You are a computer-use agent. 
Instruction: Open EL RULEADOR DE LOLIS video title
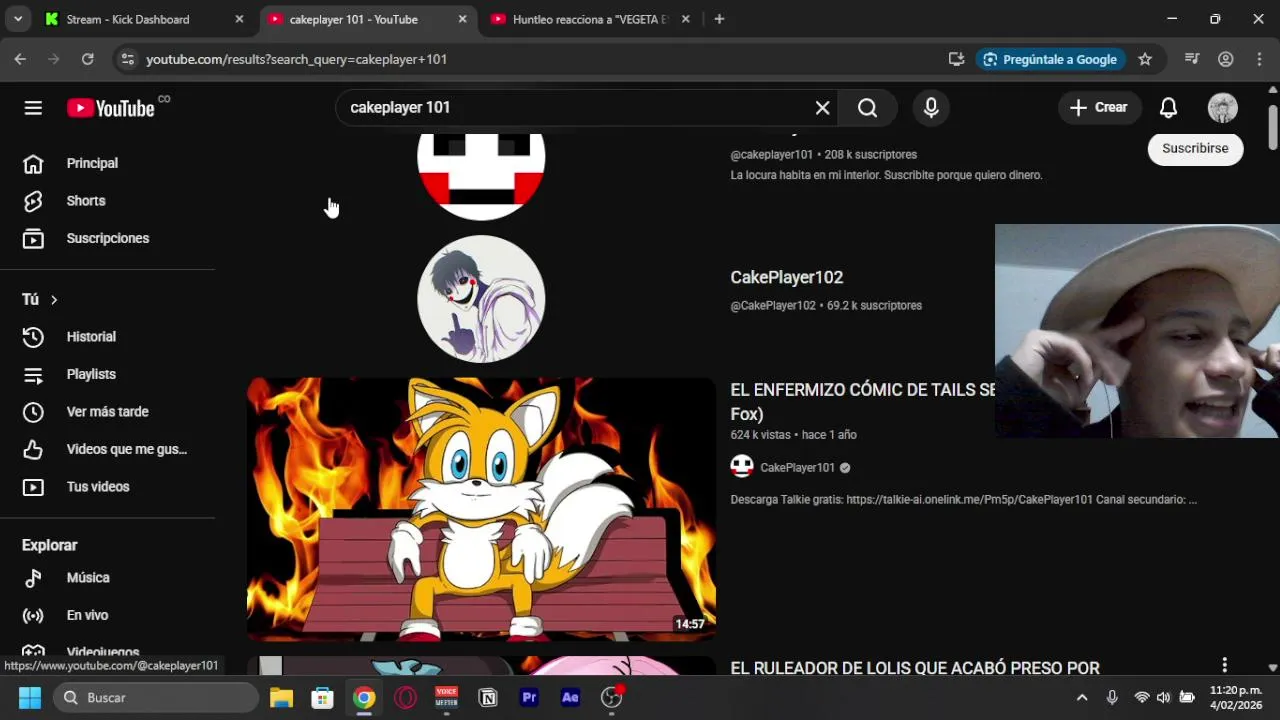(x=915, y=668)
